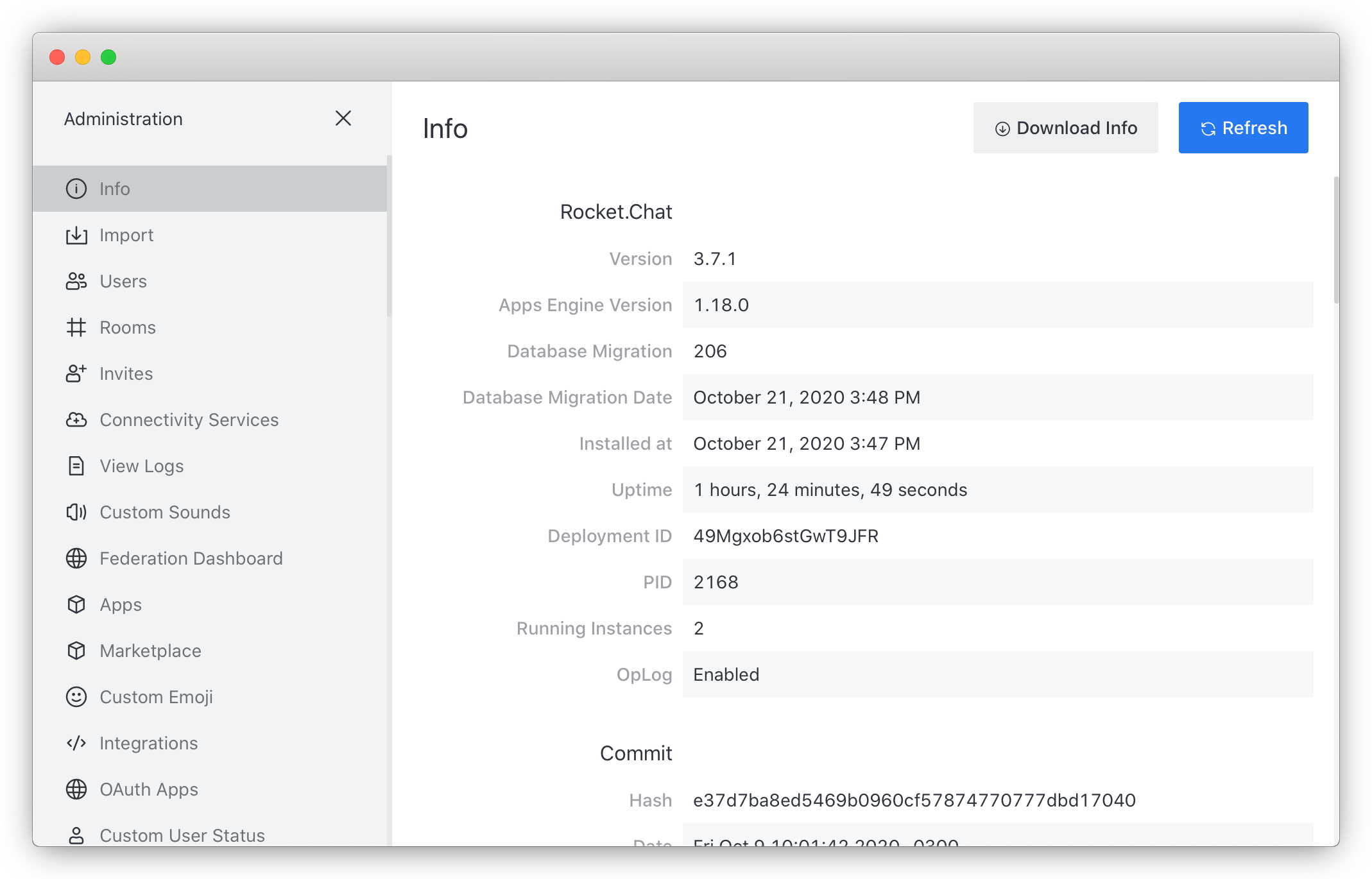The image size is (1372, 879).
Task: Open Custom User Status page
Action: [182, 835]
